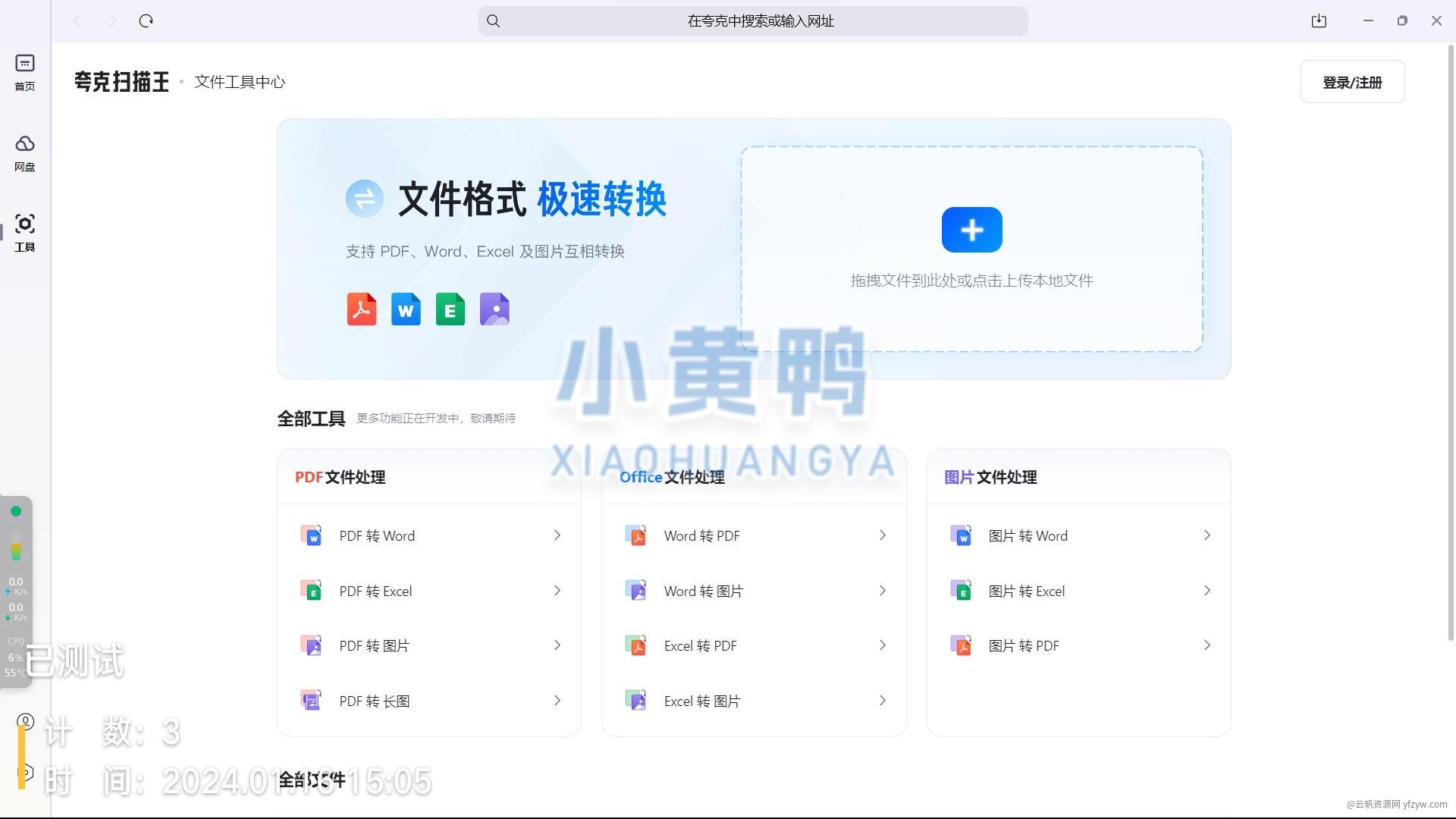This screenshot has height=819, width=1456.
Task: Expand the PDF 转 长图 chevron
Action: (557, 701)
